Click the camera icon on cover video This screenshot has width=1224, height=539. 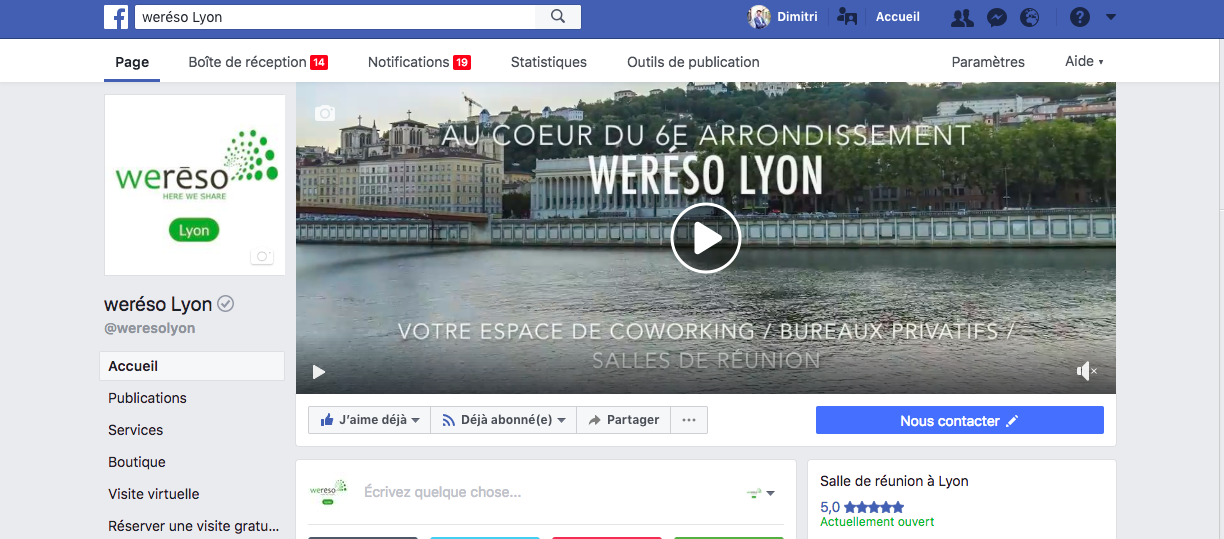tap(325, 113)
